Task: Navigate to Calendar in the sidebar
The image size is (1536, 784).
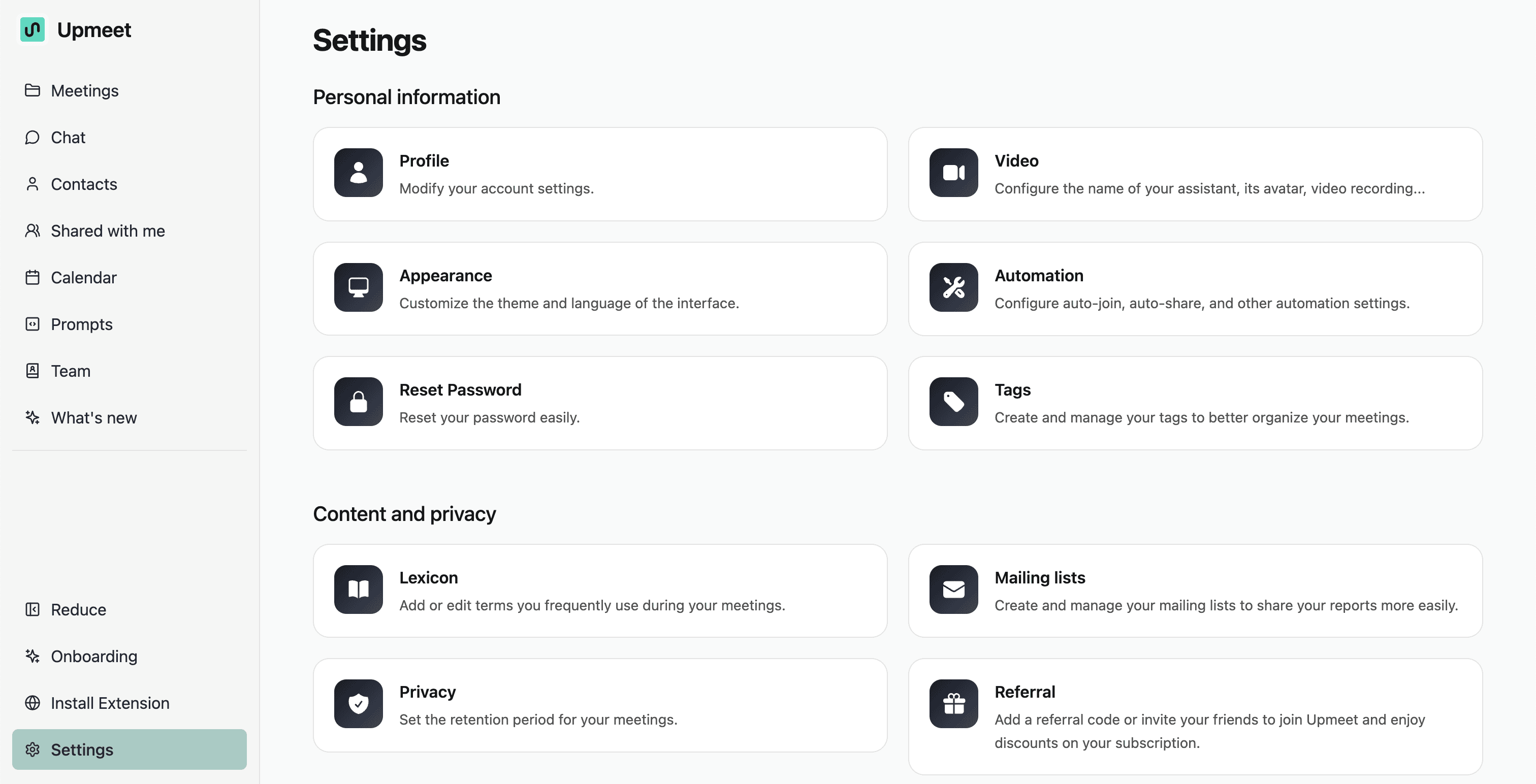Action: [83, 278]
